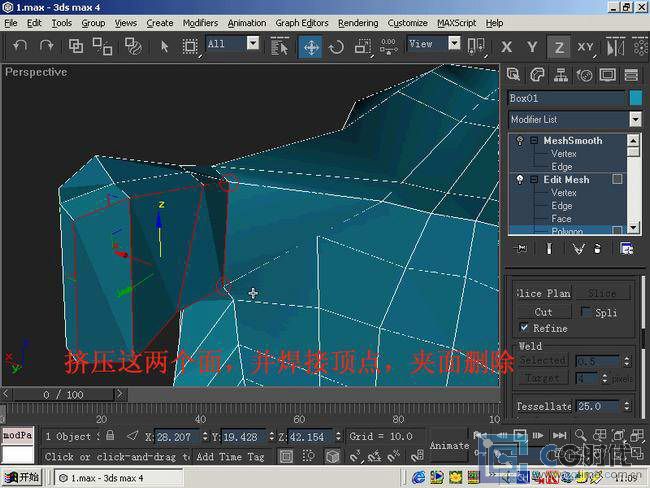Adjust the X coordinate spinner
The width and height of the screenshot is (650, 488).
point(204,436)
